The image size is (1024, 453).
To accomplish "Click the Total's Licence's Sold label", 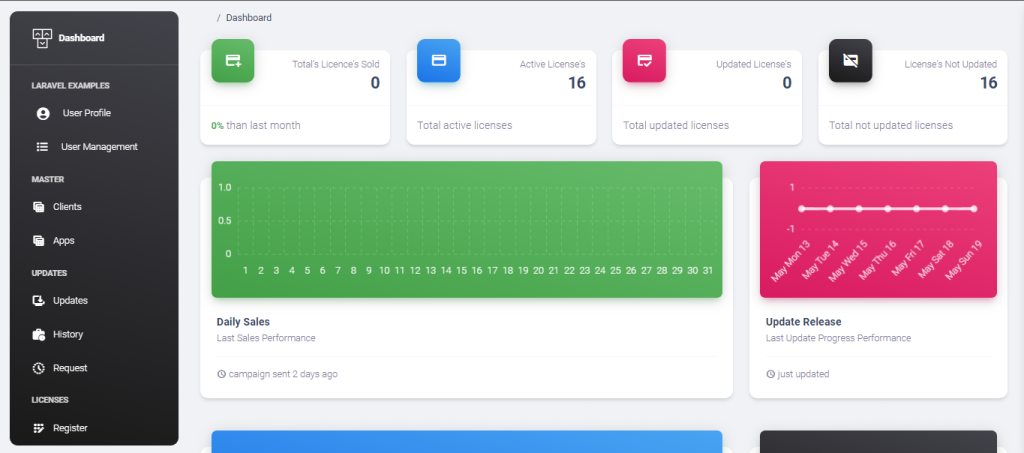I will 336,65.
